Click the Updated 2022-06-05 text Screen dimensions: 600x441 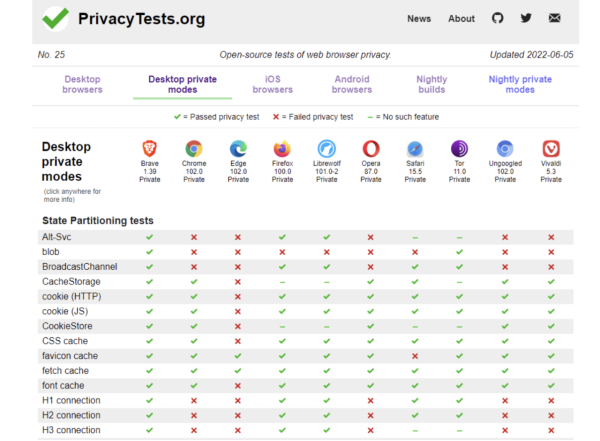coord(532,55)
